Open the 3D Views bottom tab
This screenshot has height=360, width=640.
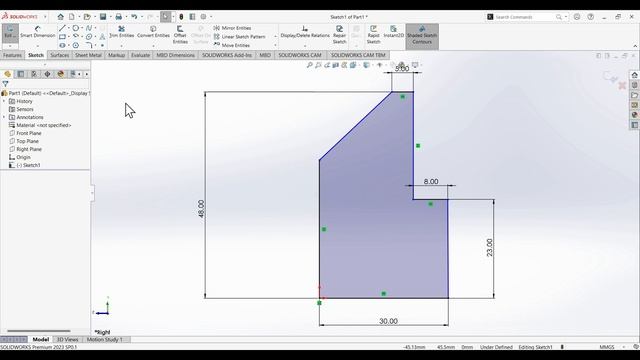click(67, 340)
